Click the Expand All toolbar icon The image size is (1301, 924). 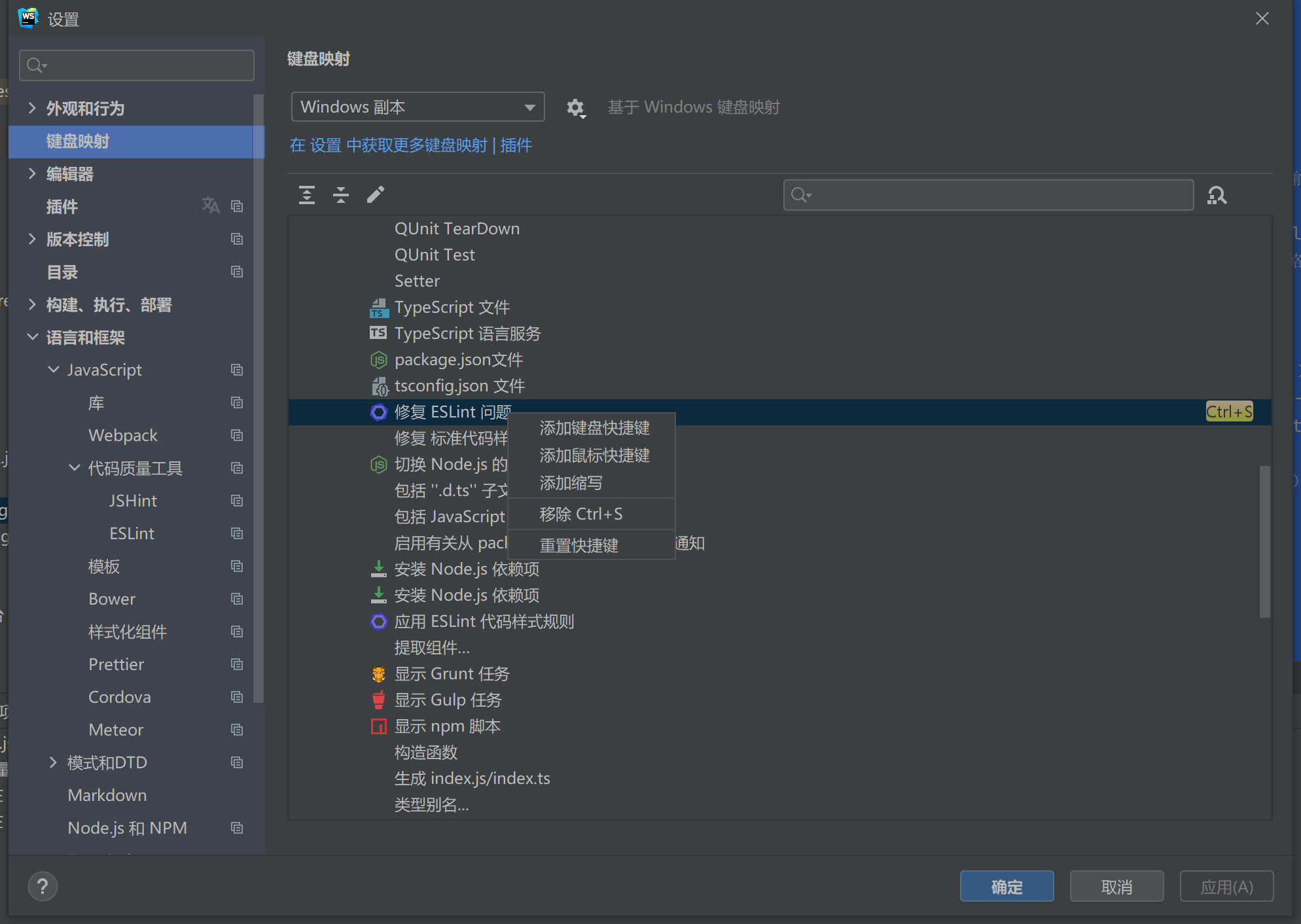307,194
